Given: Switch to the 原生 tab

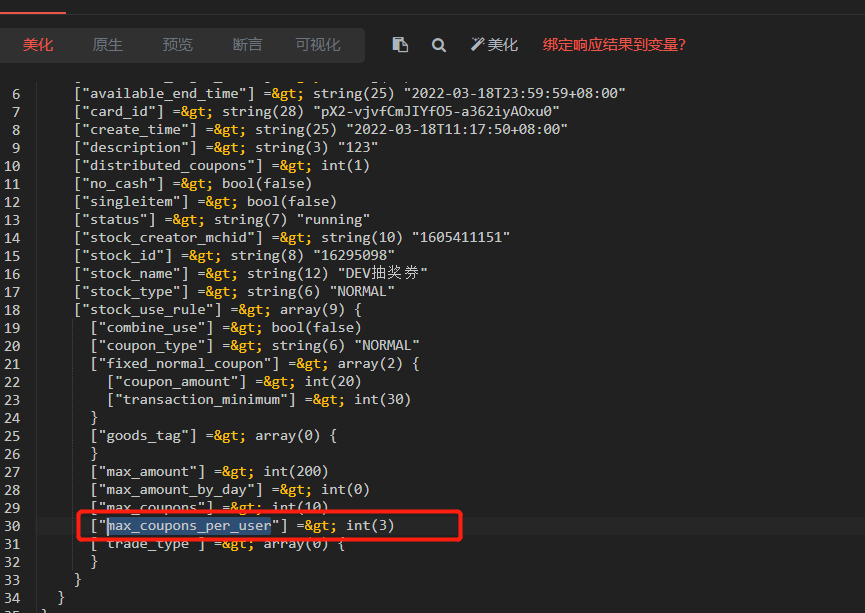Looking at the screenshot, I should (x=108, y=45).
